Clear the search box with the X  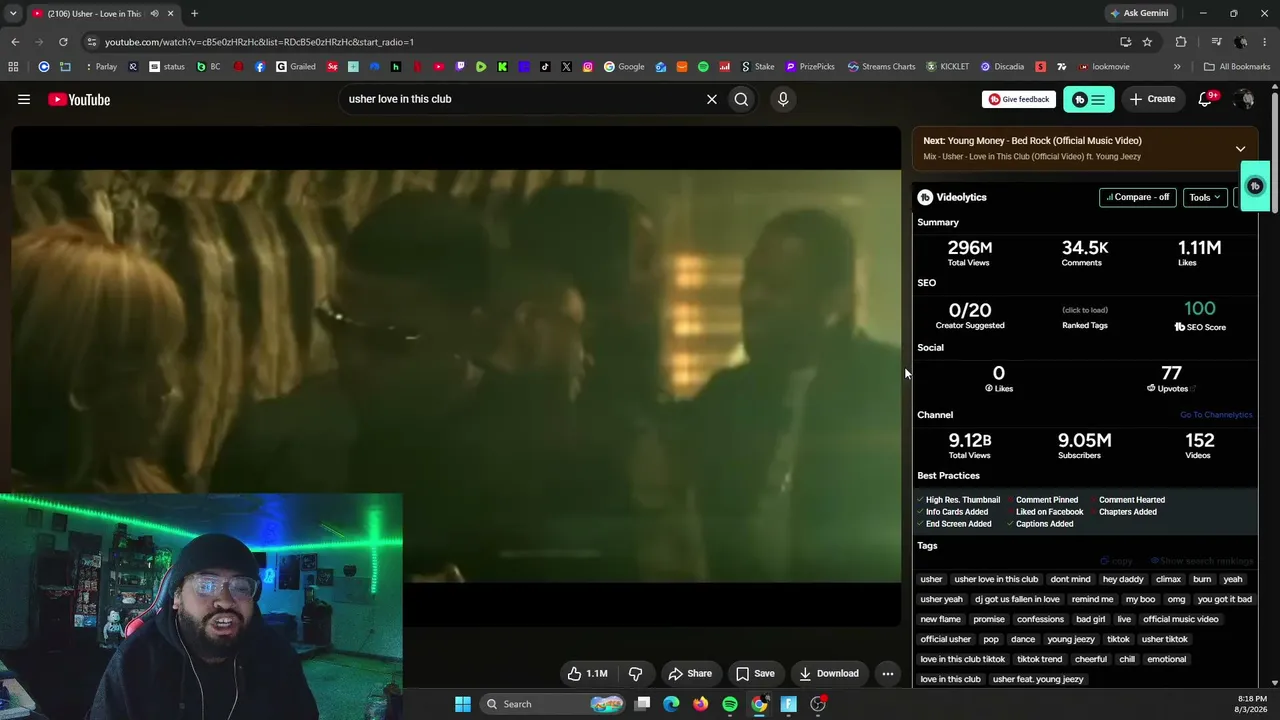pos(712,99)
